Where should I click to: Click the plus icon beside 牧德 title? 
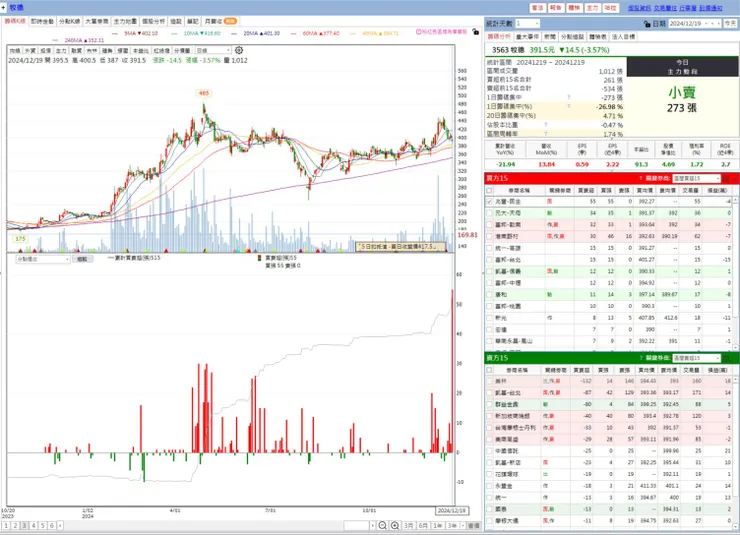tap(3, 8)
